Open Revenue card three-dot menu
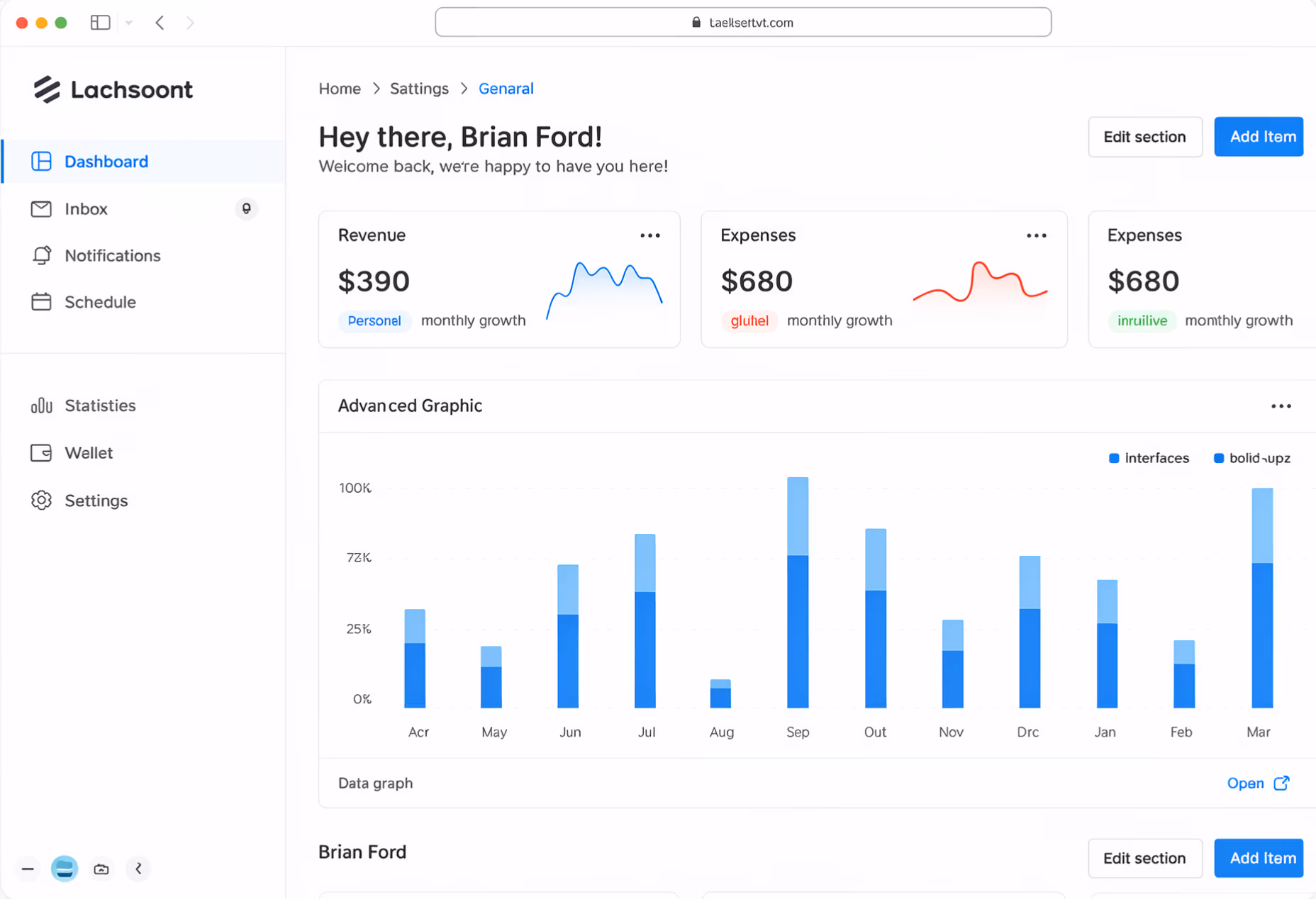This screenshot has height=899, width=1316. [649, 235]
